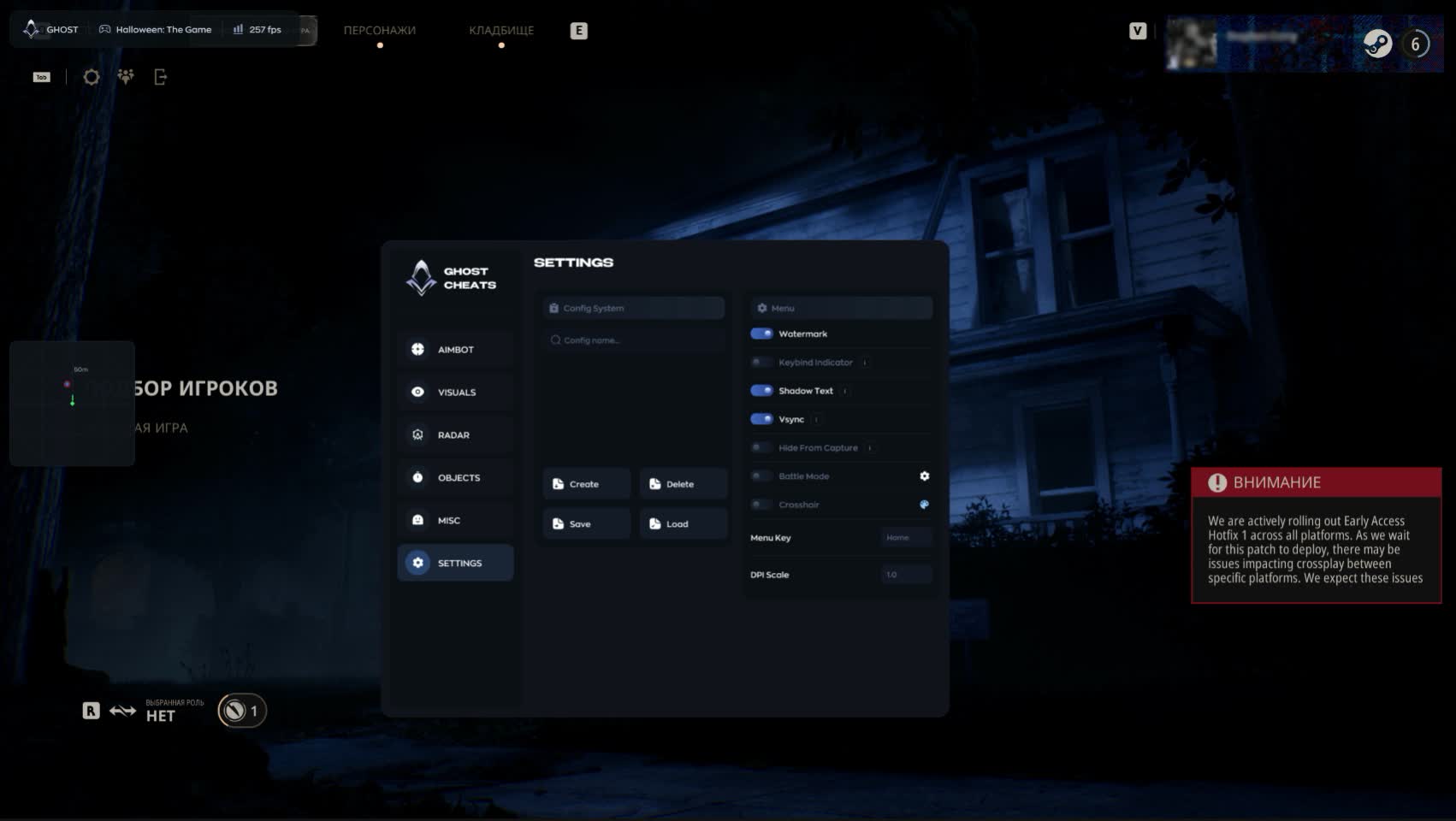Open the КЛАДБИЩЕ tab
This screenshot has width=1456, height=821.
501,30
